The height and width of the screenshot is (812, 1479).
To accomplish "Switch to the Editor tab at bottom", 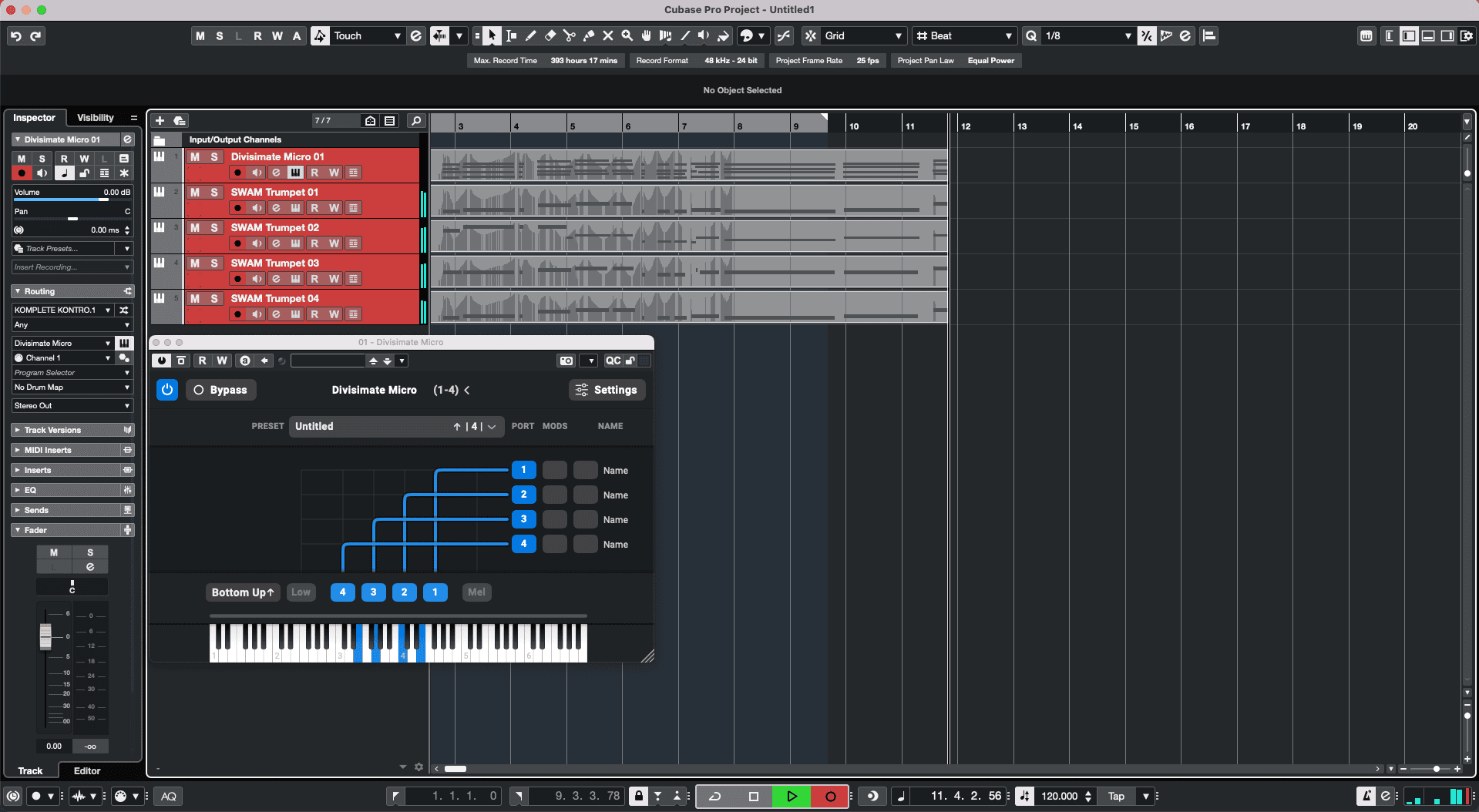I will coord(87,770).
